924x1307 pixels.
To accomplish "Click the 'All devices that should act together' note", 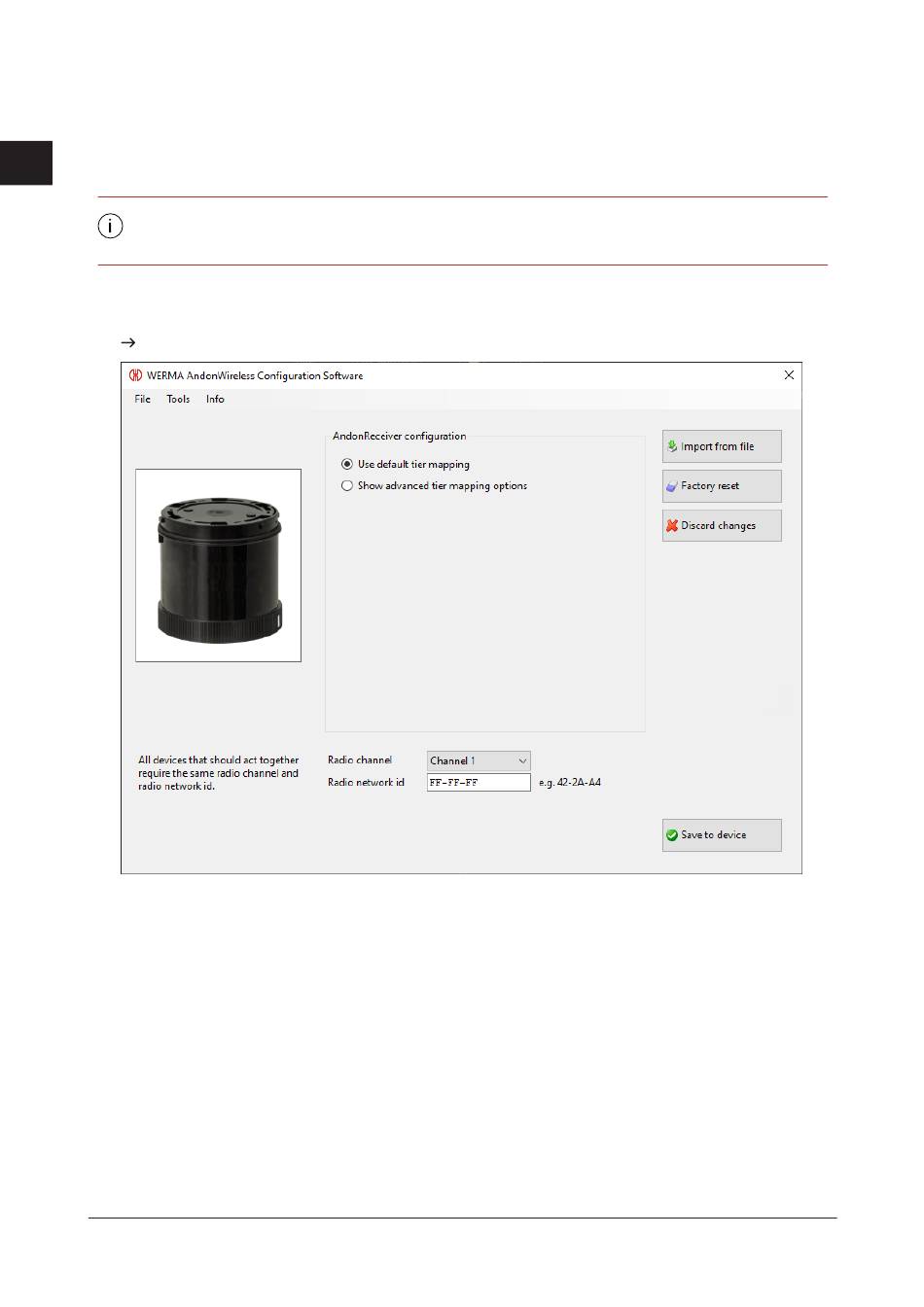I will coord(219,773).
